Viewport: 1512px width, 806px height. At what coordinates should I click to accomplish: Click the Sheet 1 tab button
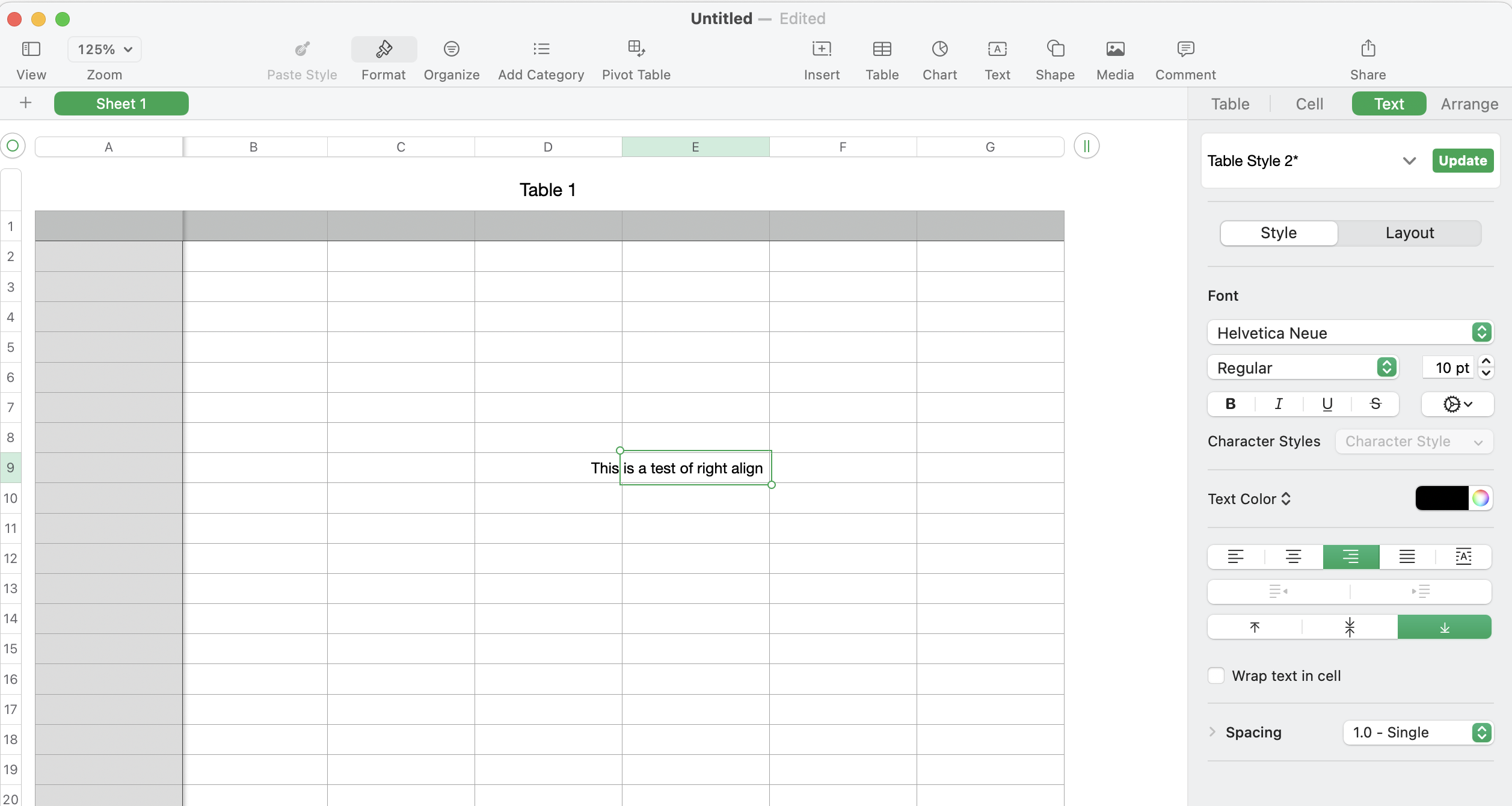pyautogui.click(x=121, y=103)
